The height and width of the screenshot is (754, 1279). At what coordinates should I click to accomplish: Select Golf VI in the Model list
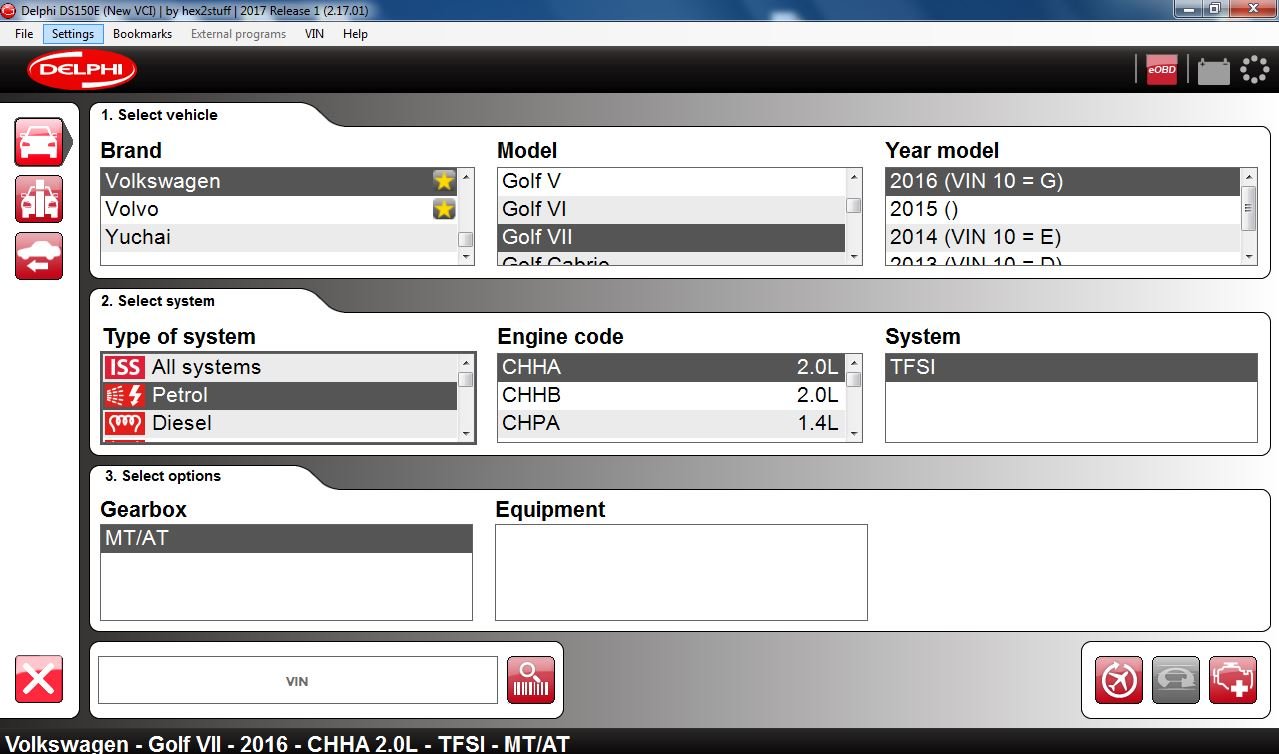670,209
